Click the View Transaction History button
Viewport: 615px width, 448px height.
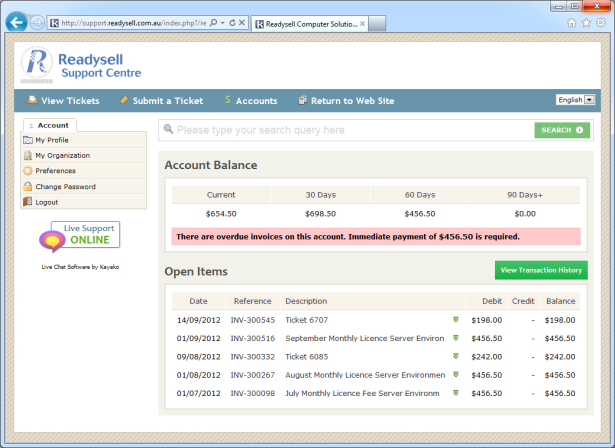[541, 270]
